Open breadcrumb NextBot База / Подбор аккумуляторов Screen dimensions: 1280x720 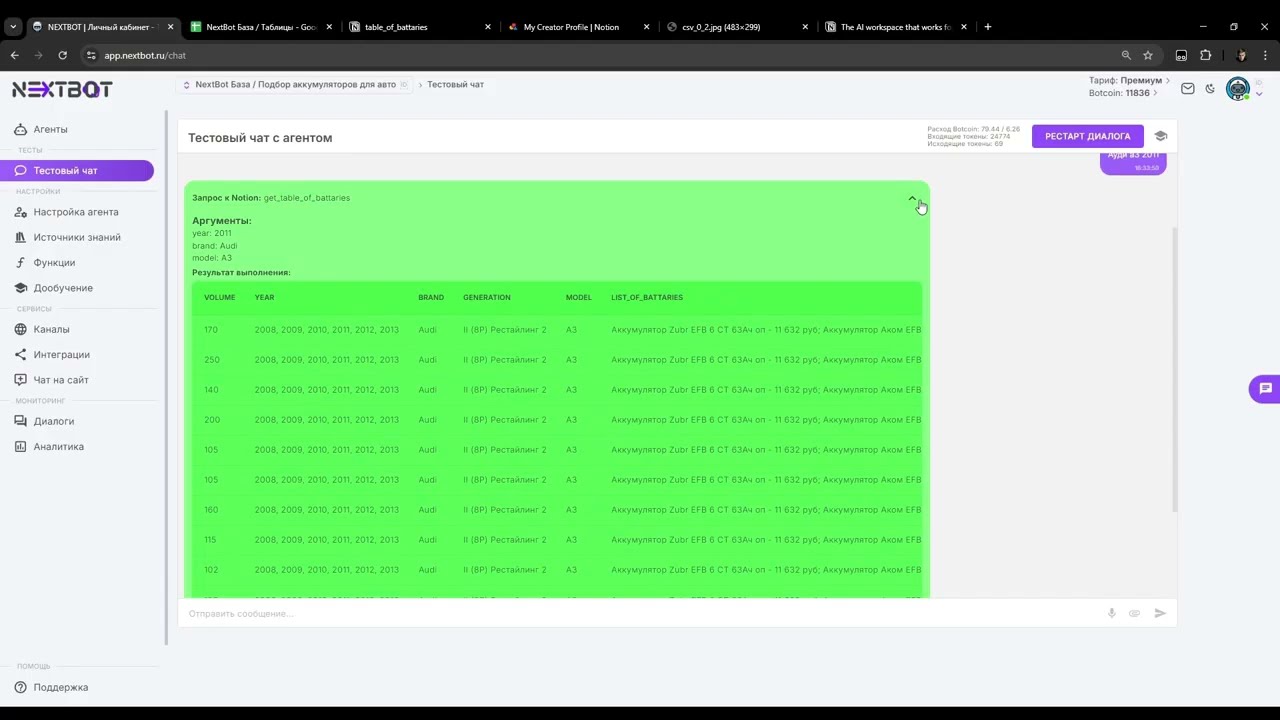click(295, 84)
